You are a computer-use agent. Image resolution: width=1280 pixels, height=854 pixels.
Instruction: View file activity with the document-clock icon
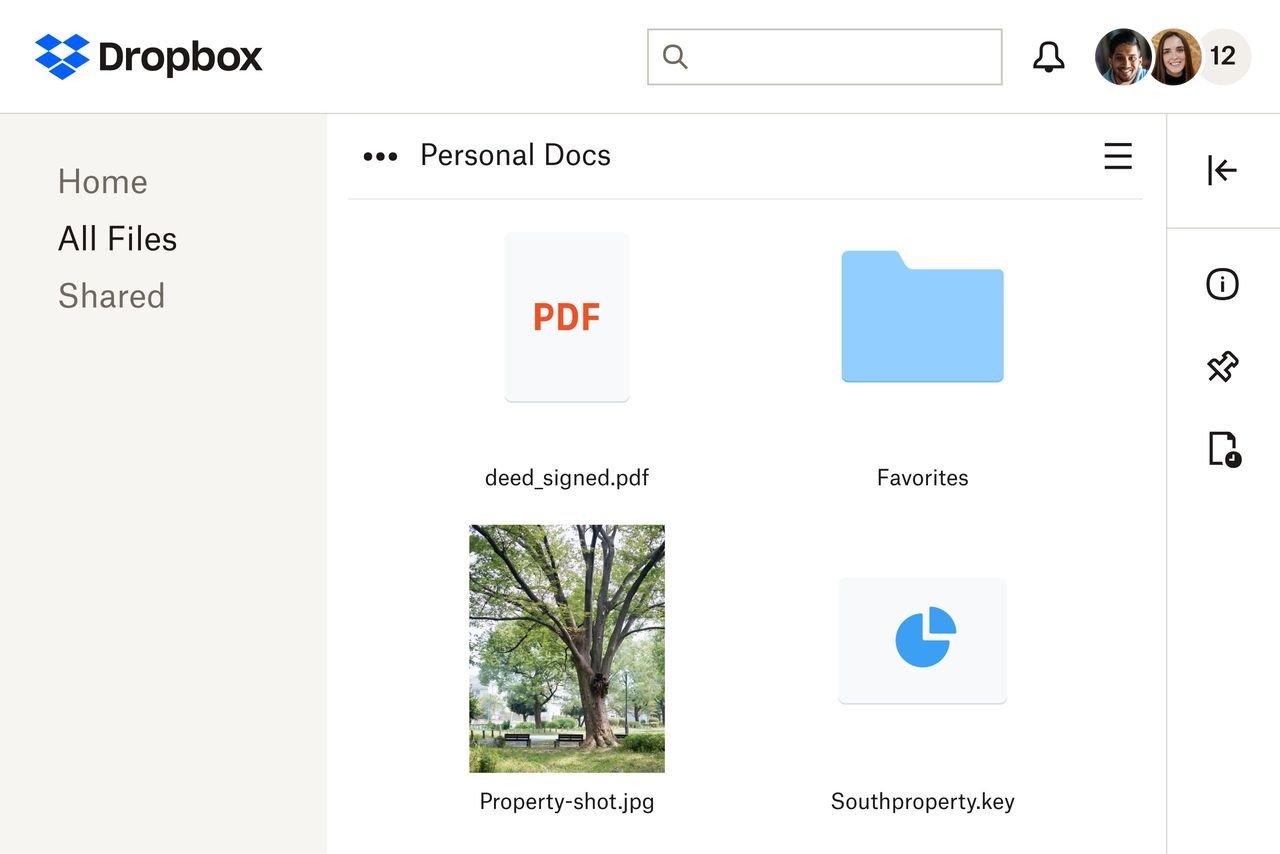pos(1221,448)
